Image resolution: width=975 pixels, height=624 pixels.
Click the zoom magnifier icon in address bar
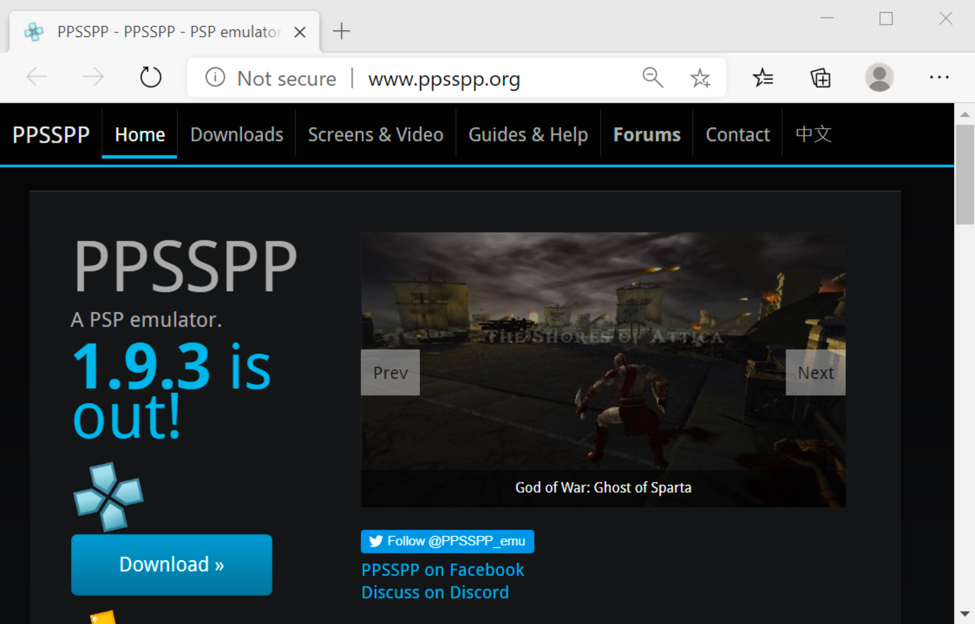pyautogui.click(x=652, y=78)
